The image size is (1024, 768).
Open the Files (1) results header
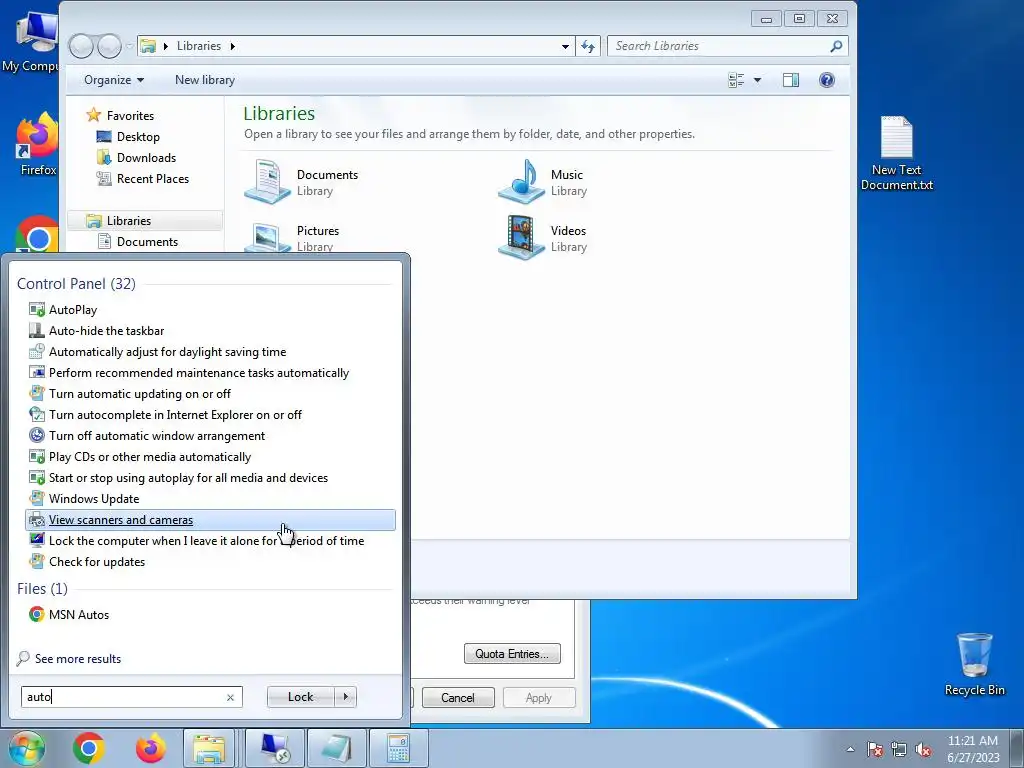(42, 588)
